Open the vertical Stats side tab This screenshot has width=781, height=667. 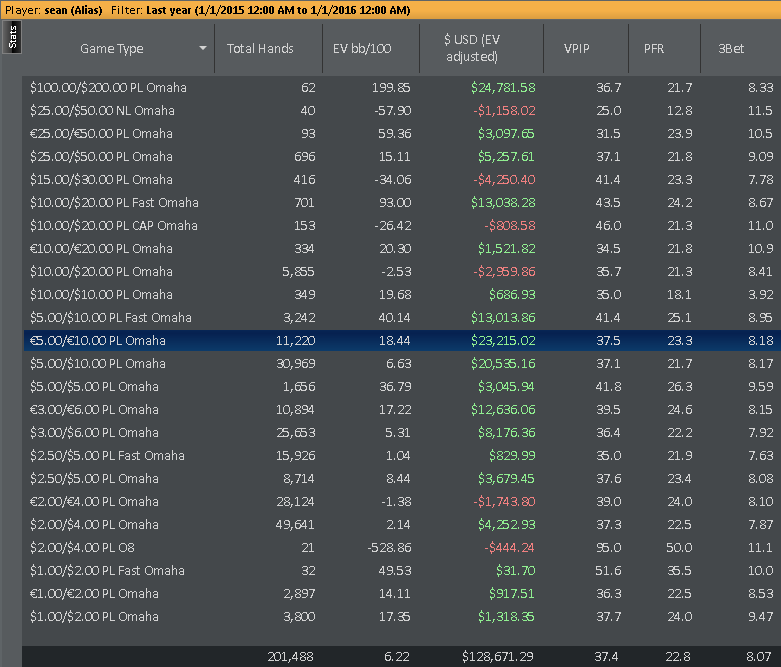[11, 39]
